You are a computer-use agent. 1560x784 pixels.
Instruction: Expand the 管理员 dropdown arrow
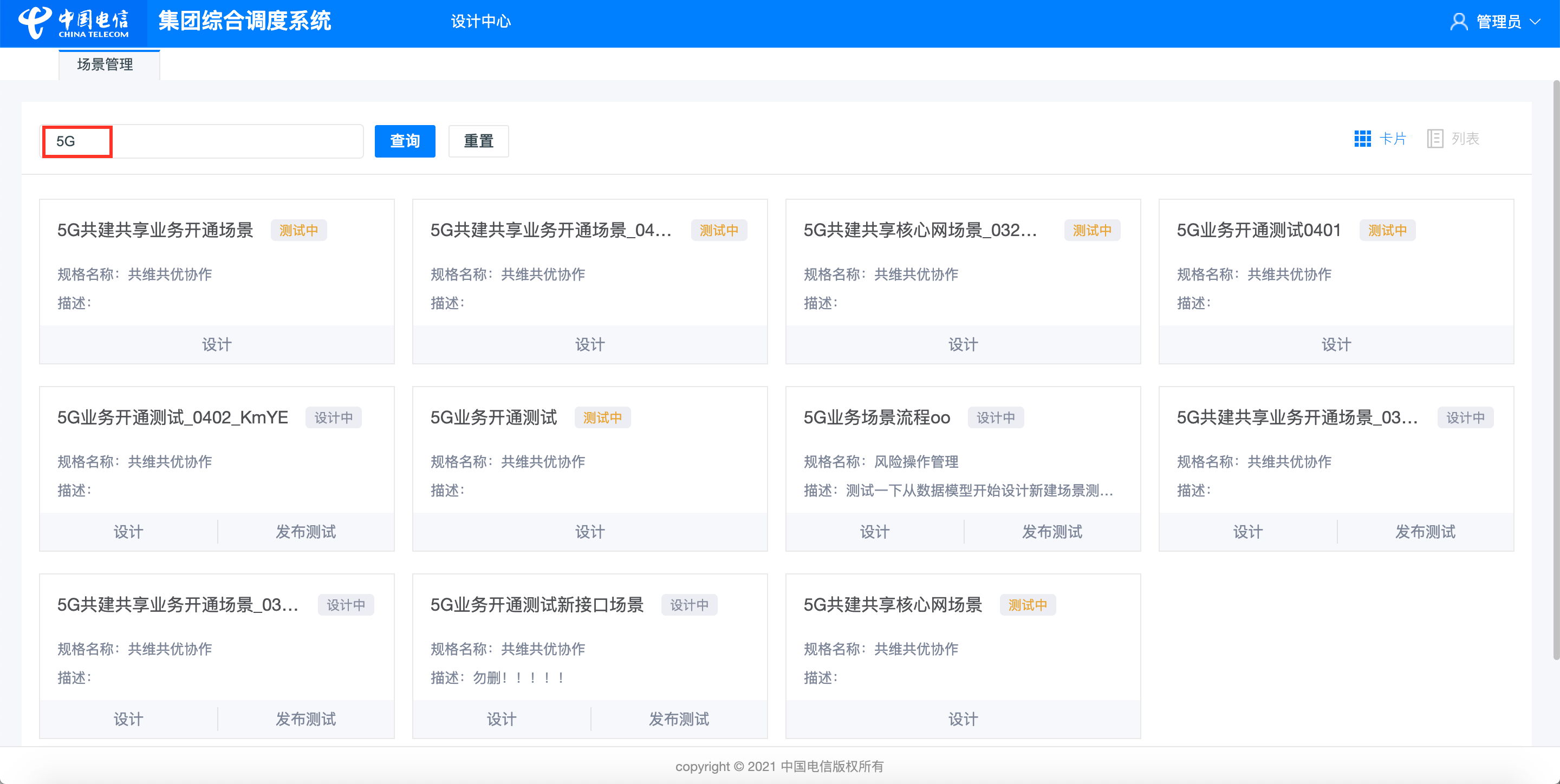(x=1535, y=22)
